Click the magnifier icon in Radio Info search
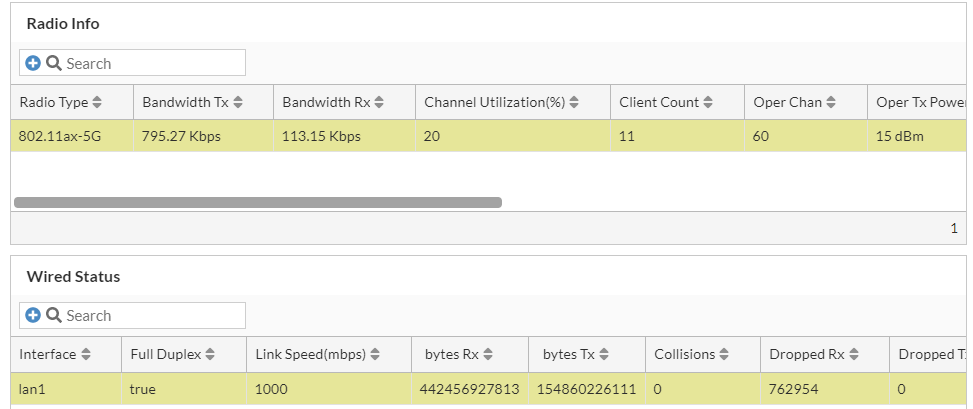Image resolution: width=973 pixels, height=409 pixels. click(x=54, y=63)
